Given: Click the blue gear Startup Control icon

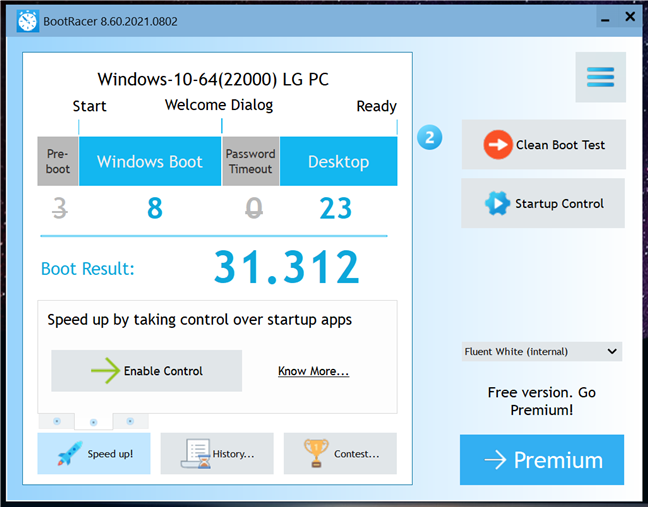Looking at the screenshot, I should pyautogui.click(x=497, y=203).
